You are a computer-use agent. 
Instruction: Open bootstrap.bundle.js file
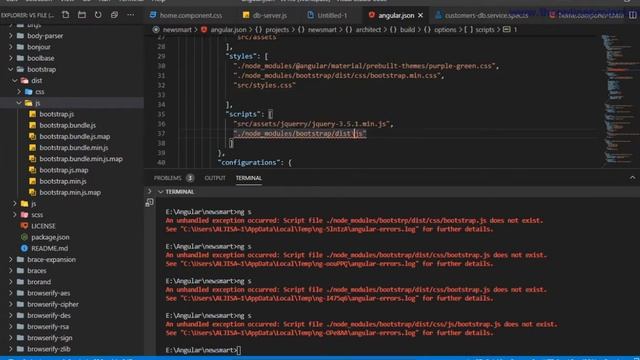pos(67,125)
